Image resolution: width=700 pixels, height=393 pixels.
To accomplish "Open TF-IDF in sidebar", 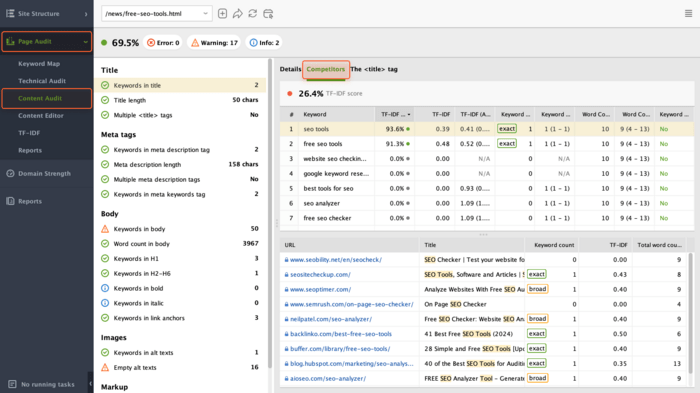I will (x=29, y=133).
